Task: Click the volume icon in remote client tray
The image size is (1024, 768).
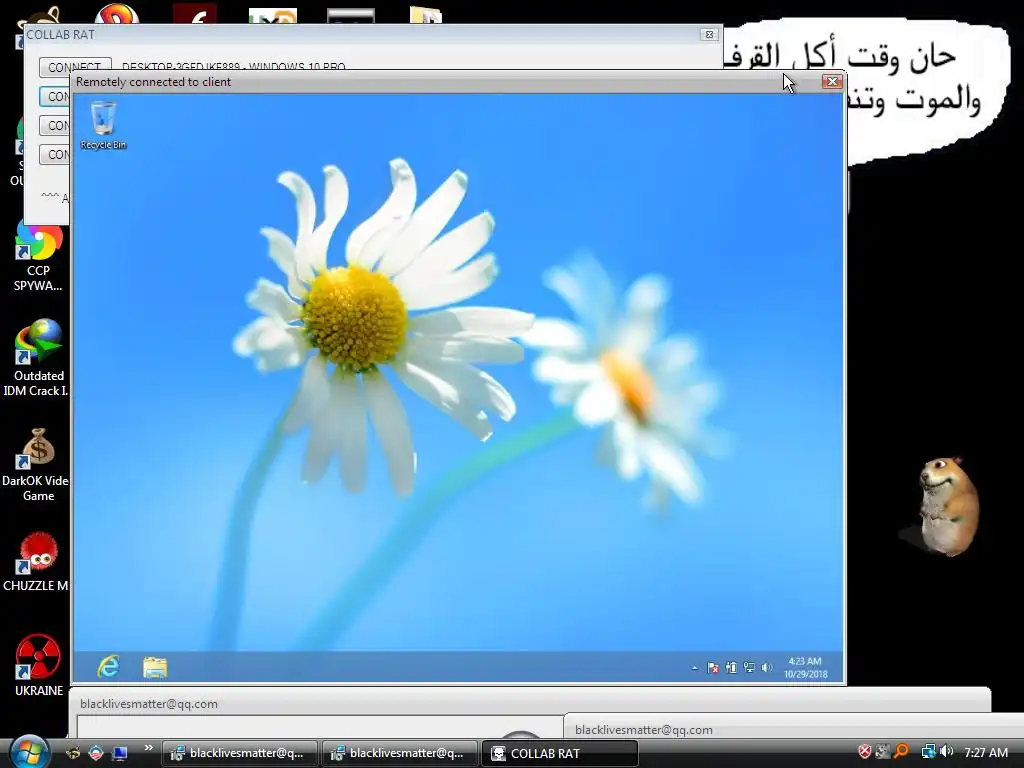Action: click(767, 667)
